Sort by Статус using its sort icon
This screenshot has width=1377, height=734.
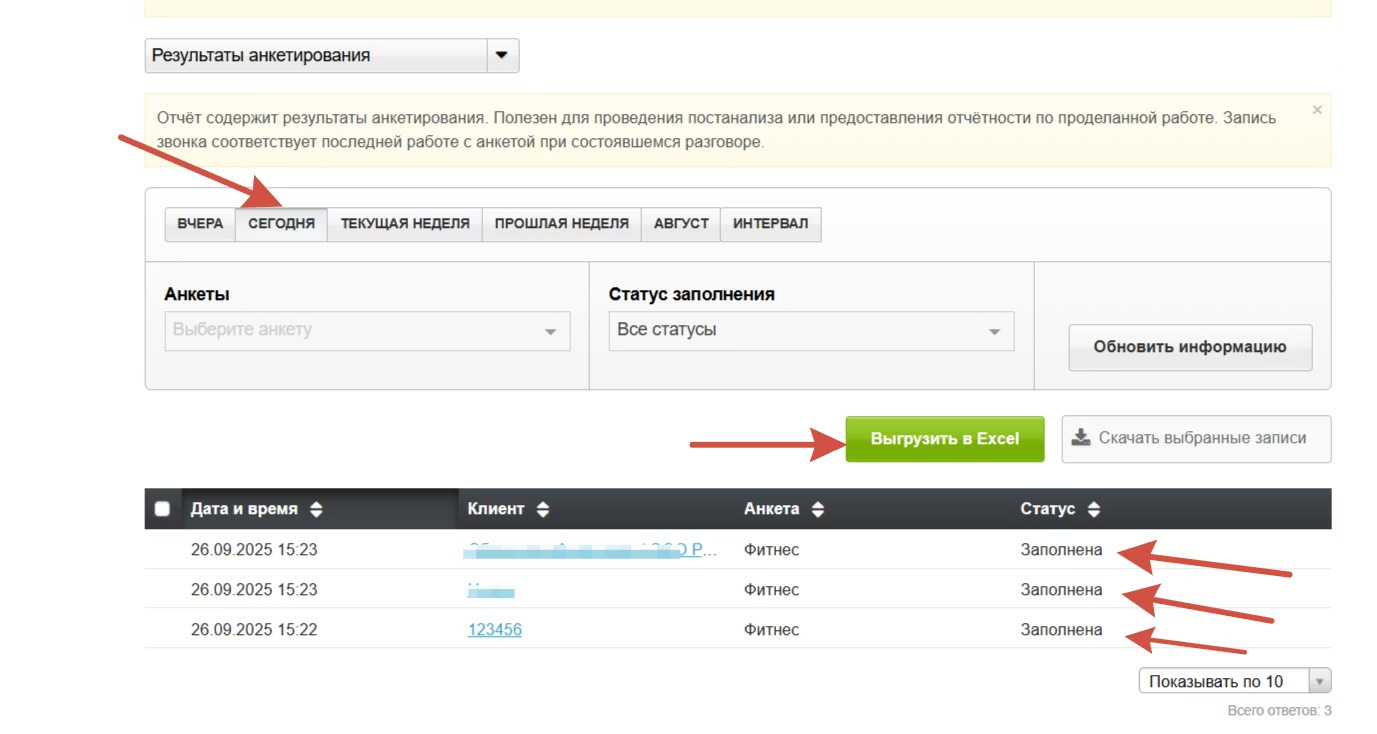coord(1094,509)
